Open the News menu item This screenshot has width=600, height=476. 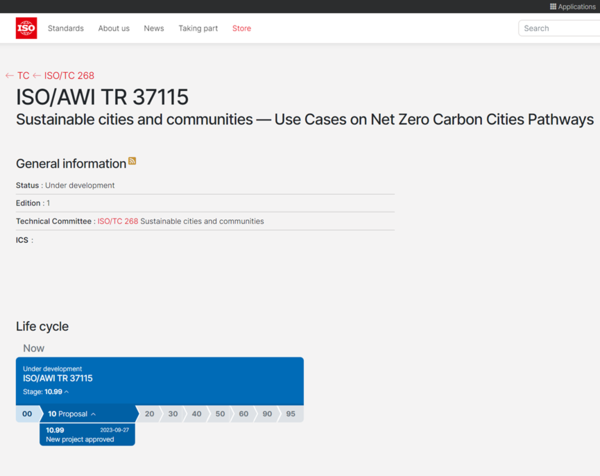pyautogui.click(x=154, y=28)
